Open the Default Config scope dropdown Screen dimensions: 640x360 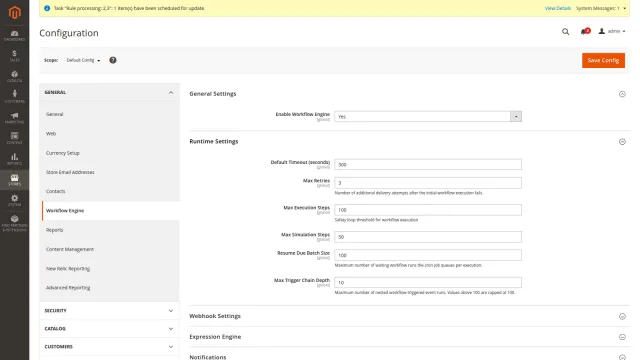(x=83, y=60)
